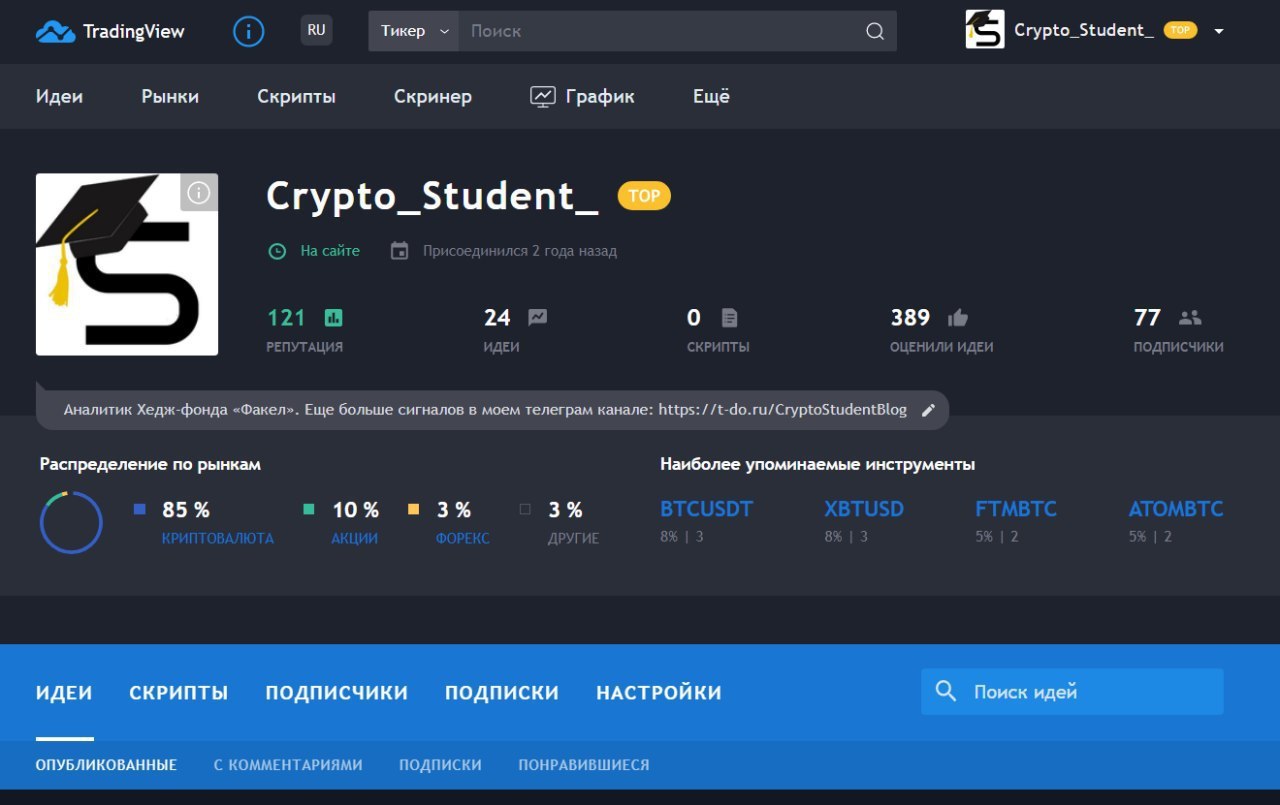Click the magnifier icon in idea search

pyautogui.click(x=945, y=691)
